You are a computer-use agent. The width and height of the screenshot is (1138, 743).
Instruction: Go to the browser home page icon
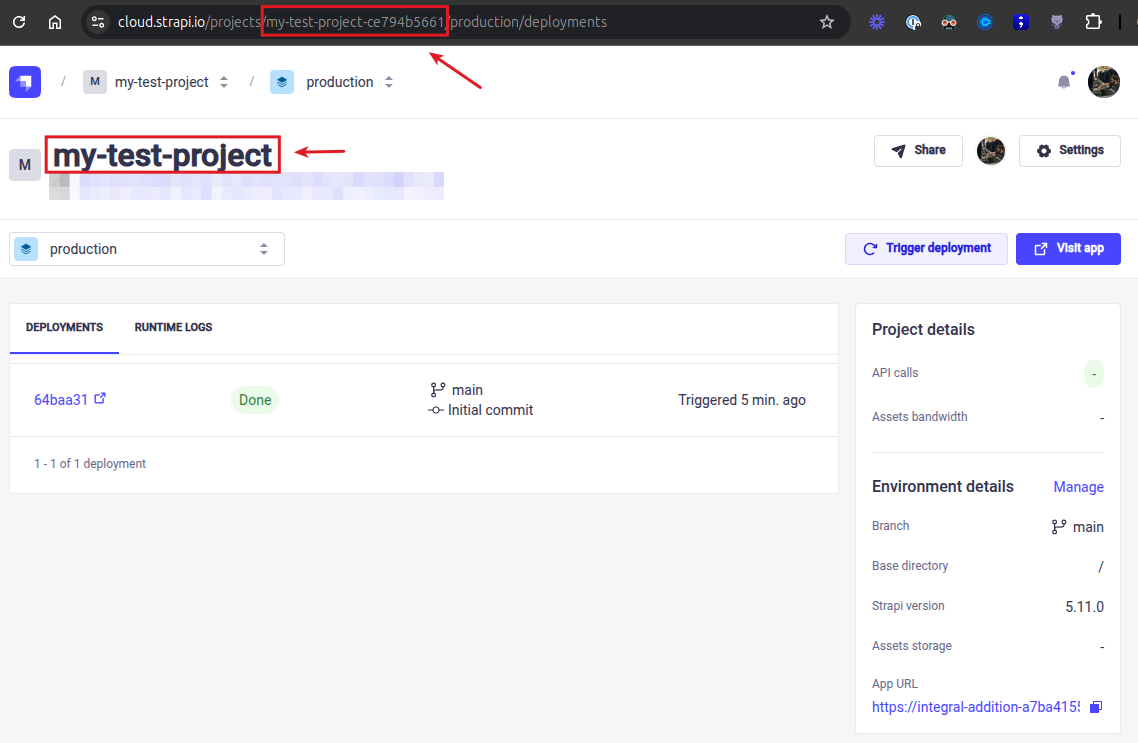[x=55, y=22]
